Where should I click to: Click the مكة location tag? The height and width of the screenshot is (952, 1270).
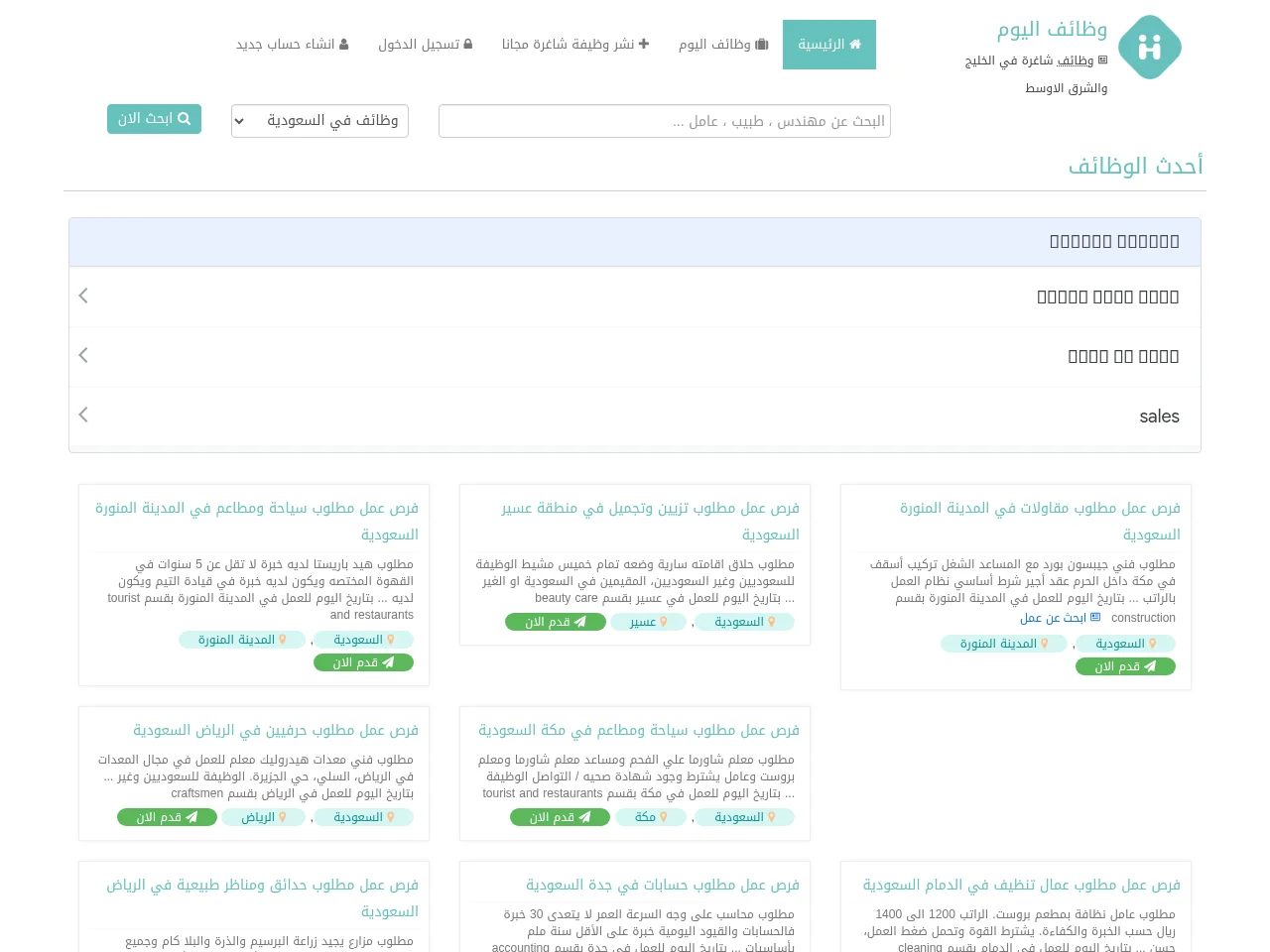coord(651,817)
